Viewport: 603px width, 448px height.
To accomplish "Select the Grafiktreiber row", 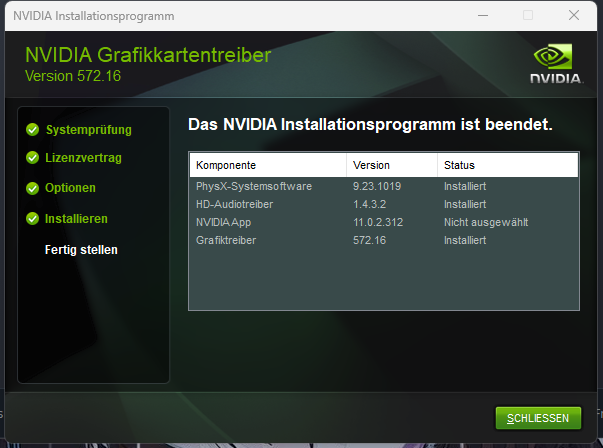I will [x=384, y=240].
